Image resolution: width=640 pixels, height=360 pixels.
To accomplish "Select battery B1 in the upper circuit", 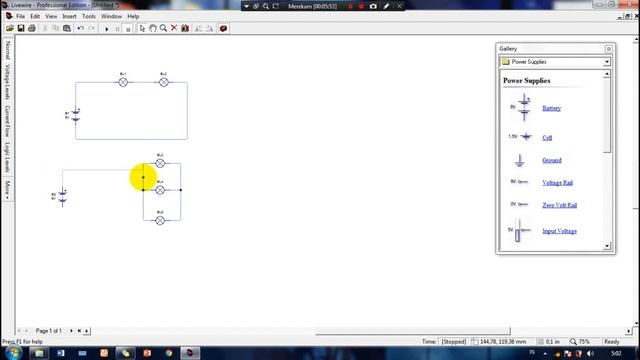I will coord(76,115).
